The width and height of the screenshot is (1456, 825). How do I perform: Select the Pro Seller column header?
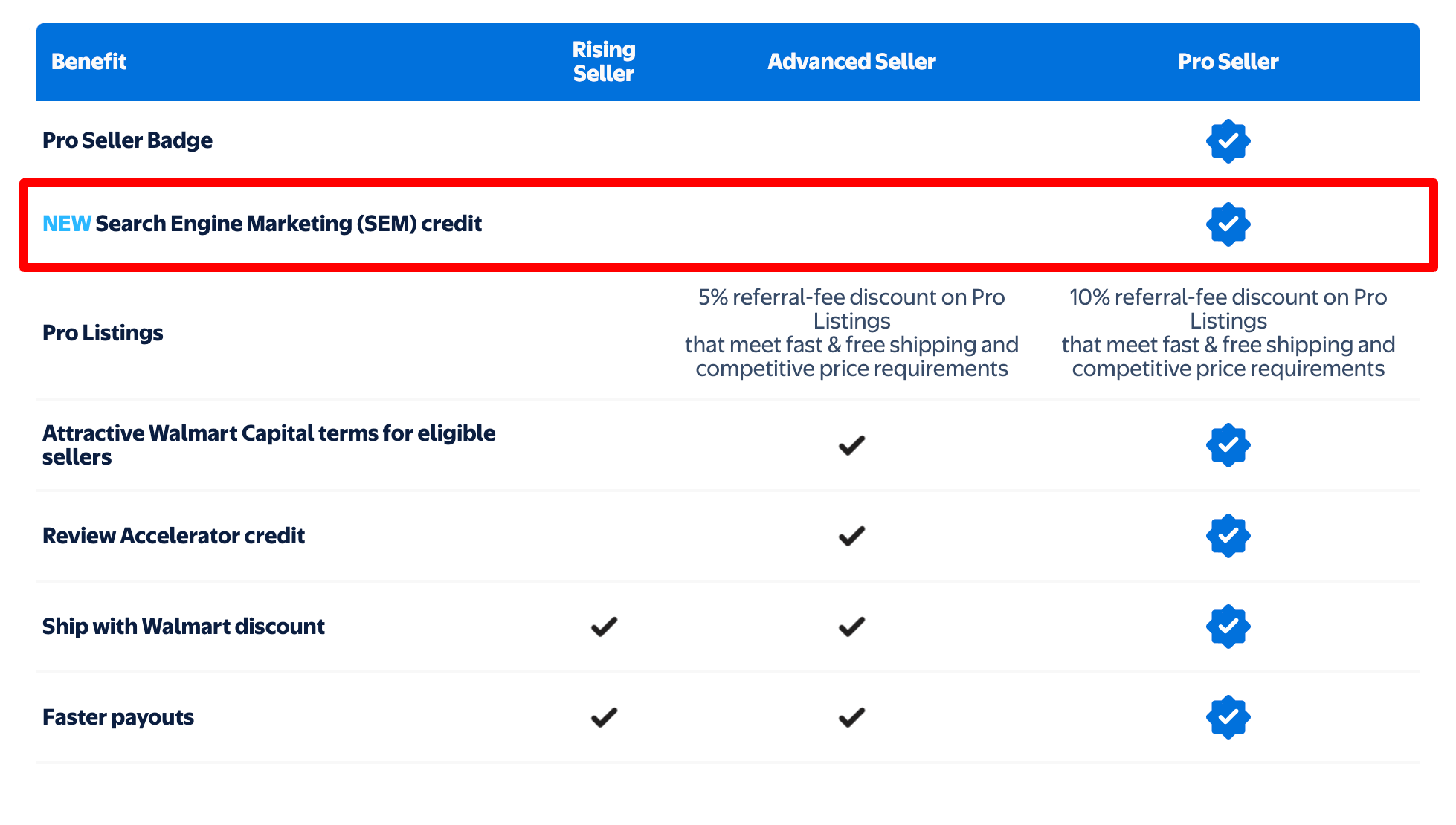click(1228, 62)
